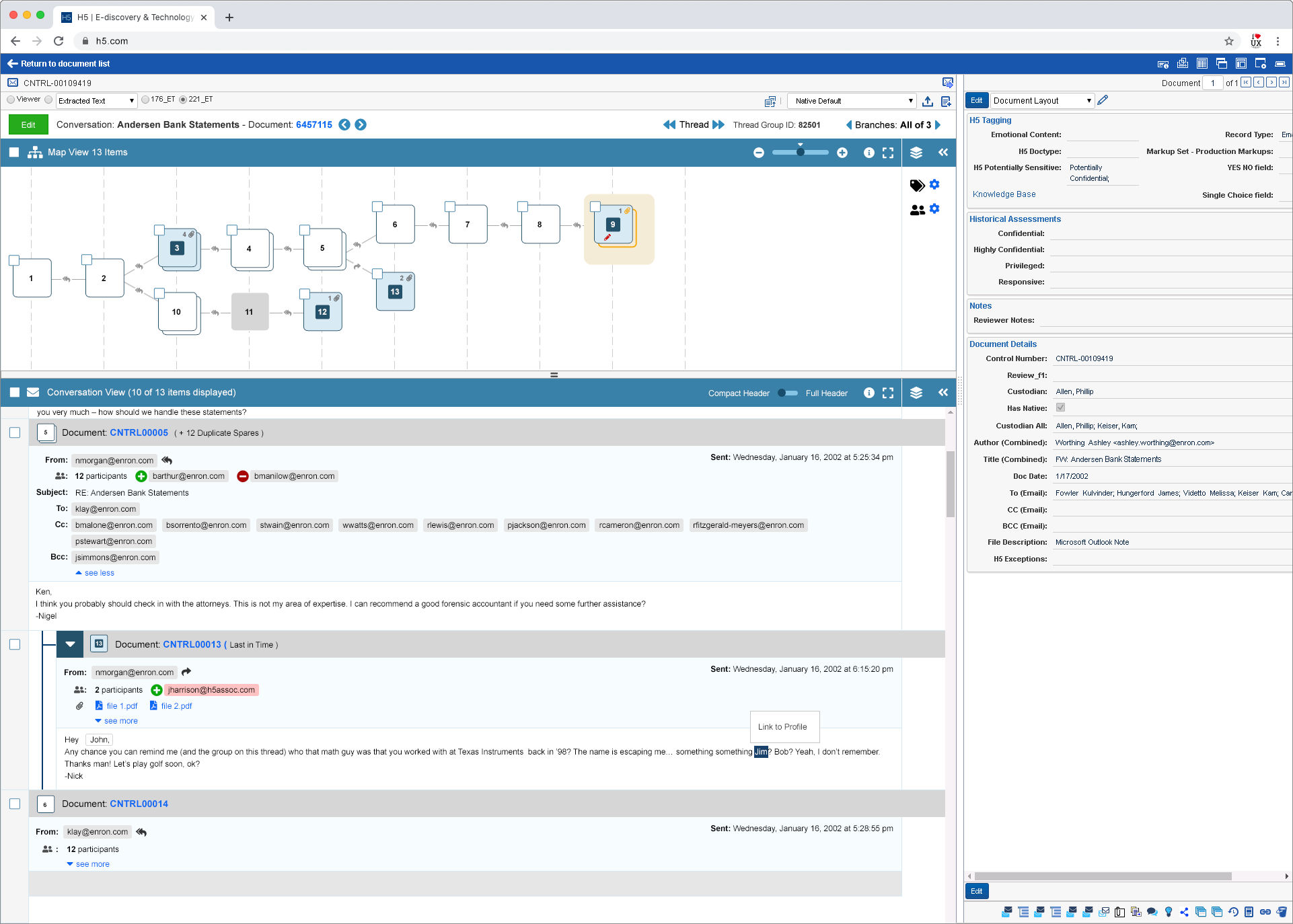
Task: Click top Edit button in coding panel
Action: 977,100
